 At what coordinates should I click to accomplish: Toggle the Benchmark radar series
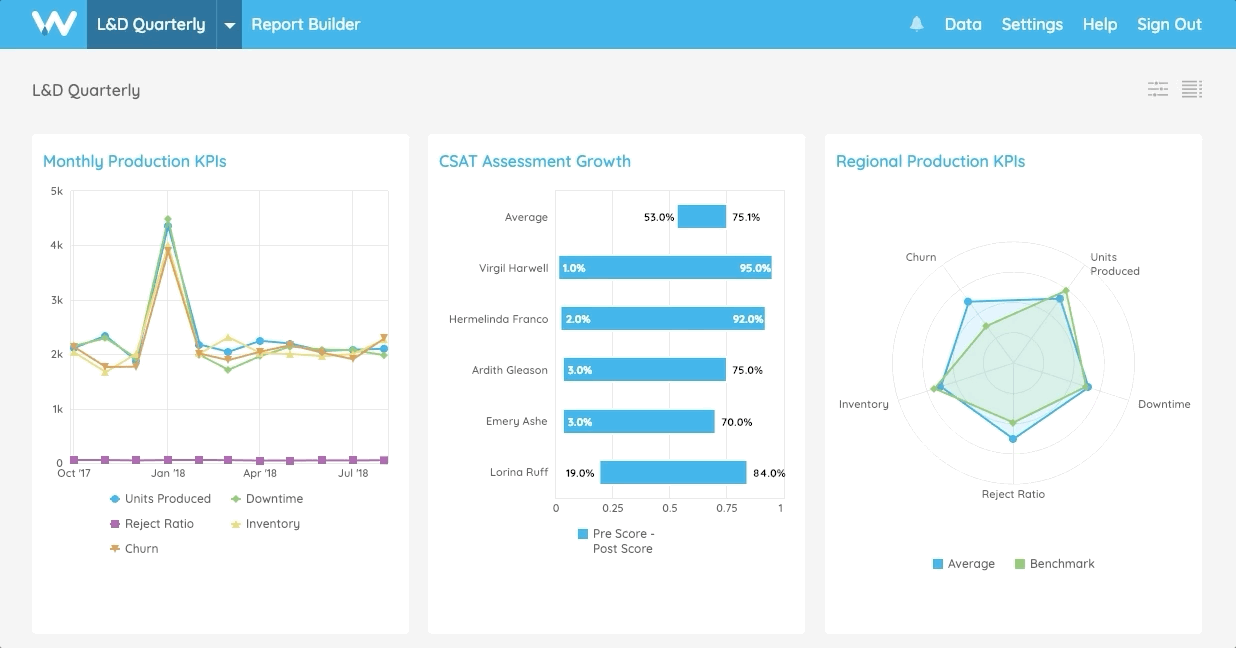[x=1064, y=563]
